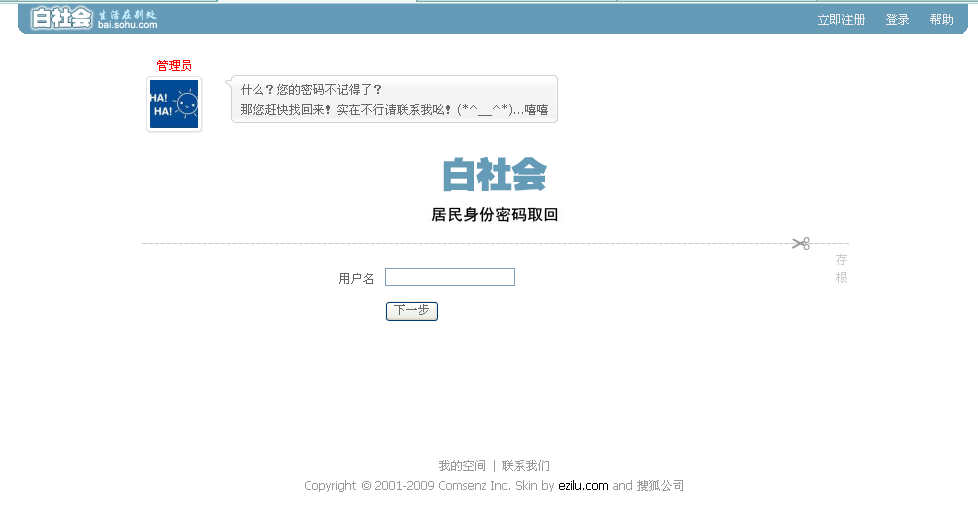Open the 立即注册 registration link
Image resolution: width=978 pixels, height=505 pixels.
pyautogui.click(x=841, y=20)
